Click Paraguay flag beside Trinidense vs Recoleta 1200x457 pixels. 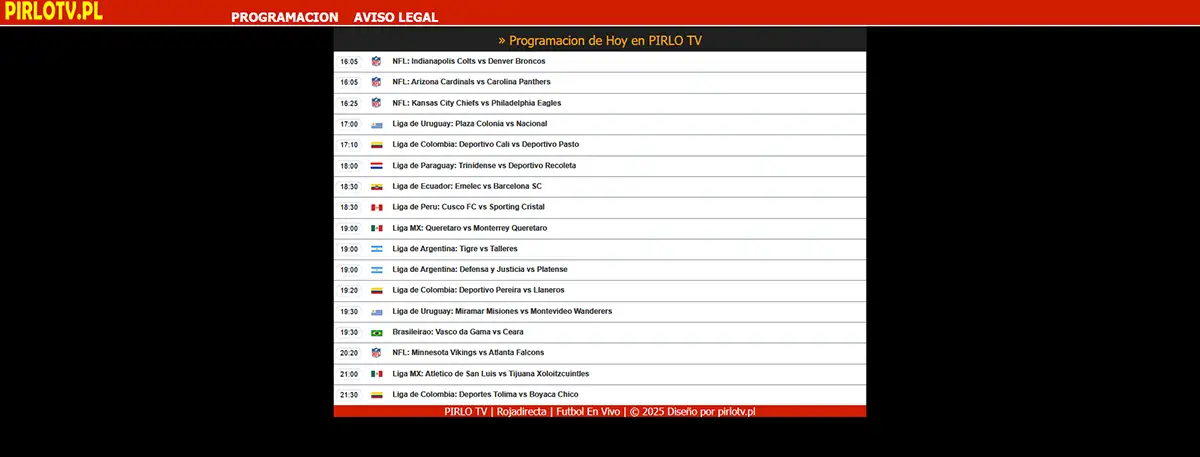[377, 166]
